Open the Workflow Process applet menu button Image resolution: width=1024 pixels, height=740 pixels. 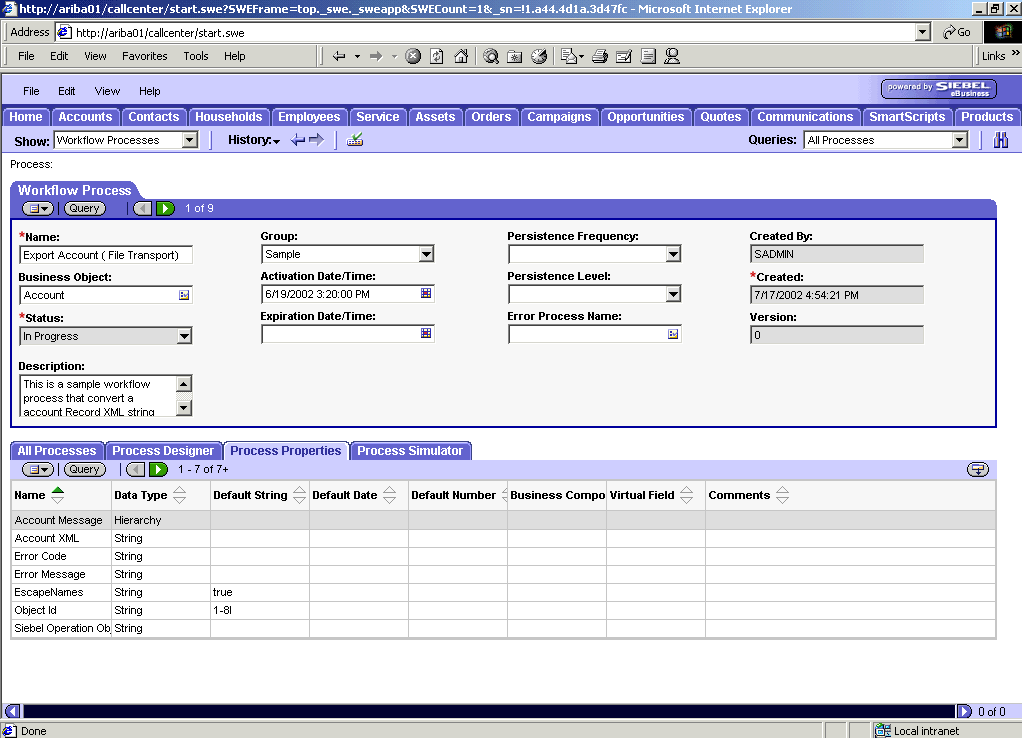[38, 208]
